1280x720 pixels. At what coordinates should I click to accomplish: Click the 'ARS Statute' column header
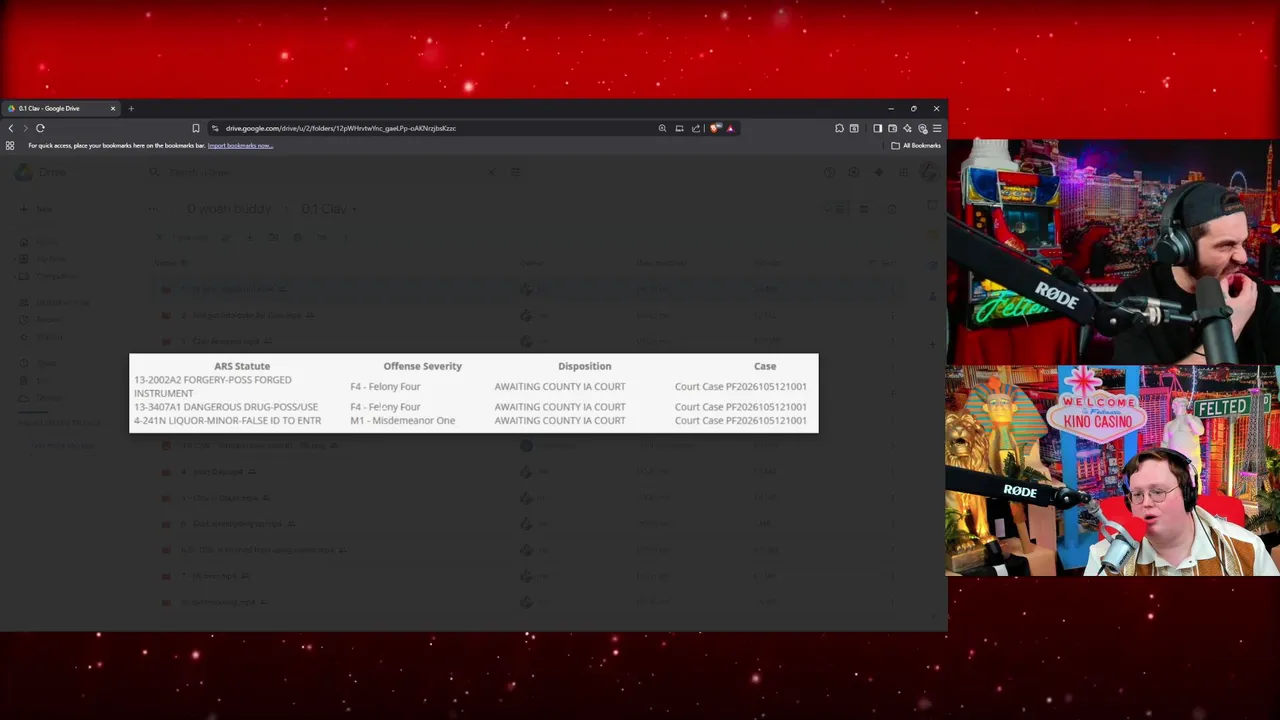242,366
